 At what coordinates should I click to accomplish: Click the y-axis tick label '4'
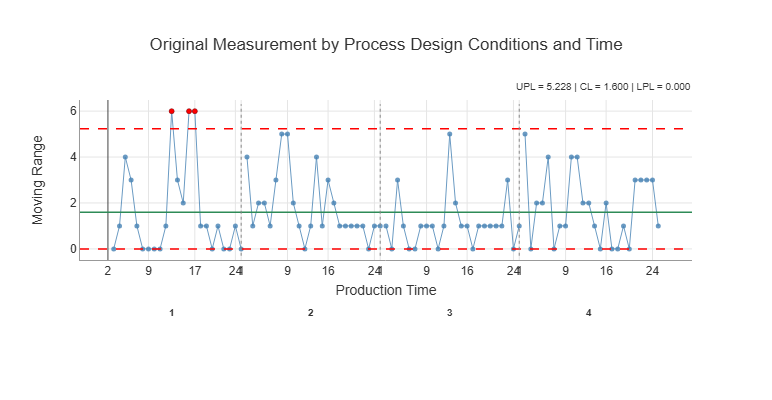[73, 157]
